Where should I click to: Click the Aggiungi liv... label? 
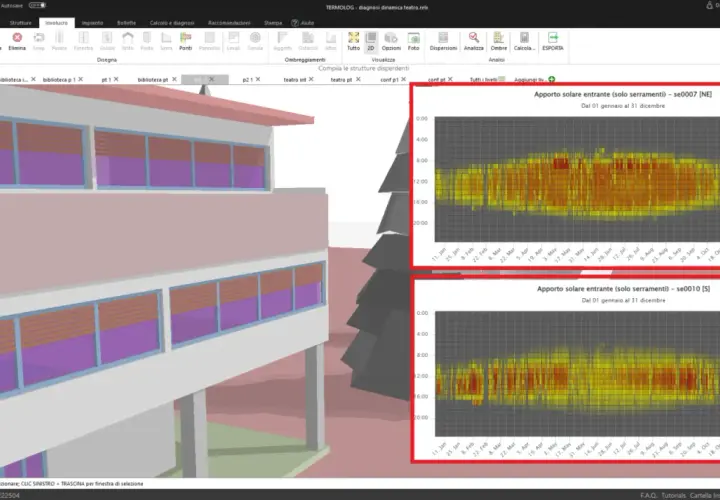coord(529,79)
